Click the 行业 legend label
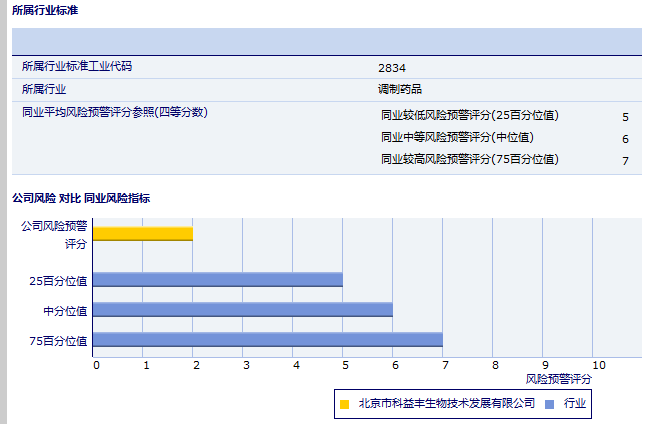 tap(575, 404)
